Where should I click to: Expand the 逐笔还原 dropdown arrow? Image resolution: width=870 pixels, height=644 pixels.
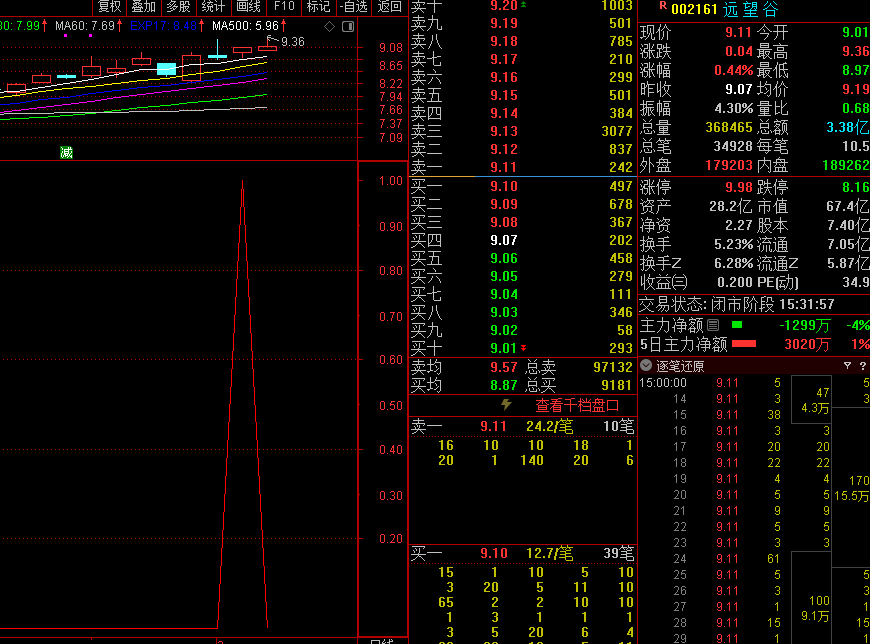coord(646,365)
